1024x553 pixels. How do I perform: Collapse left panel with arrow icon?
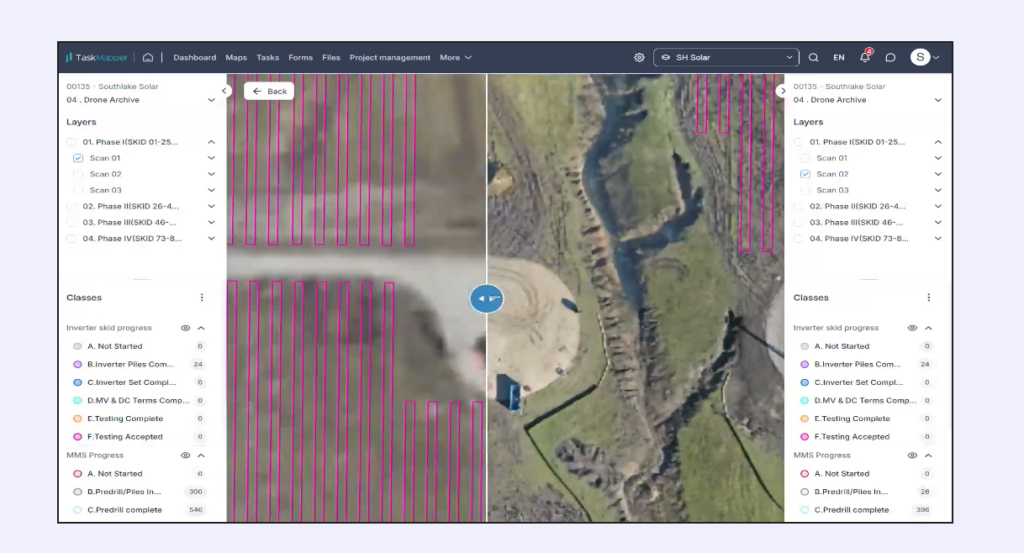coord(226,91)
